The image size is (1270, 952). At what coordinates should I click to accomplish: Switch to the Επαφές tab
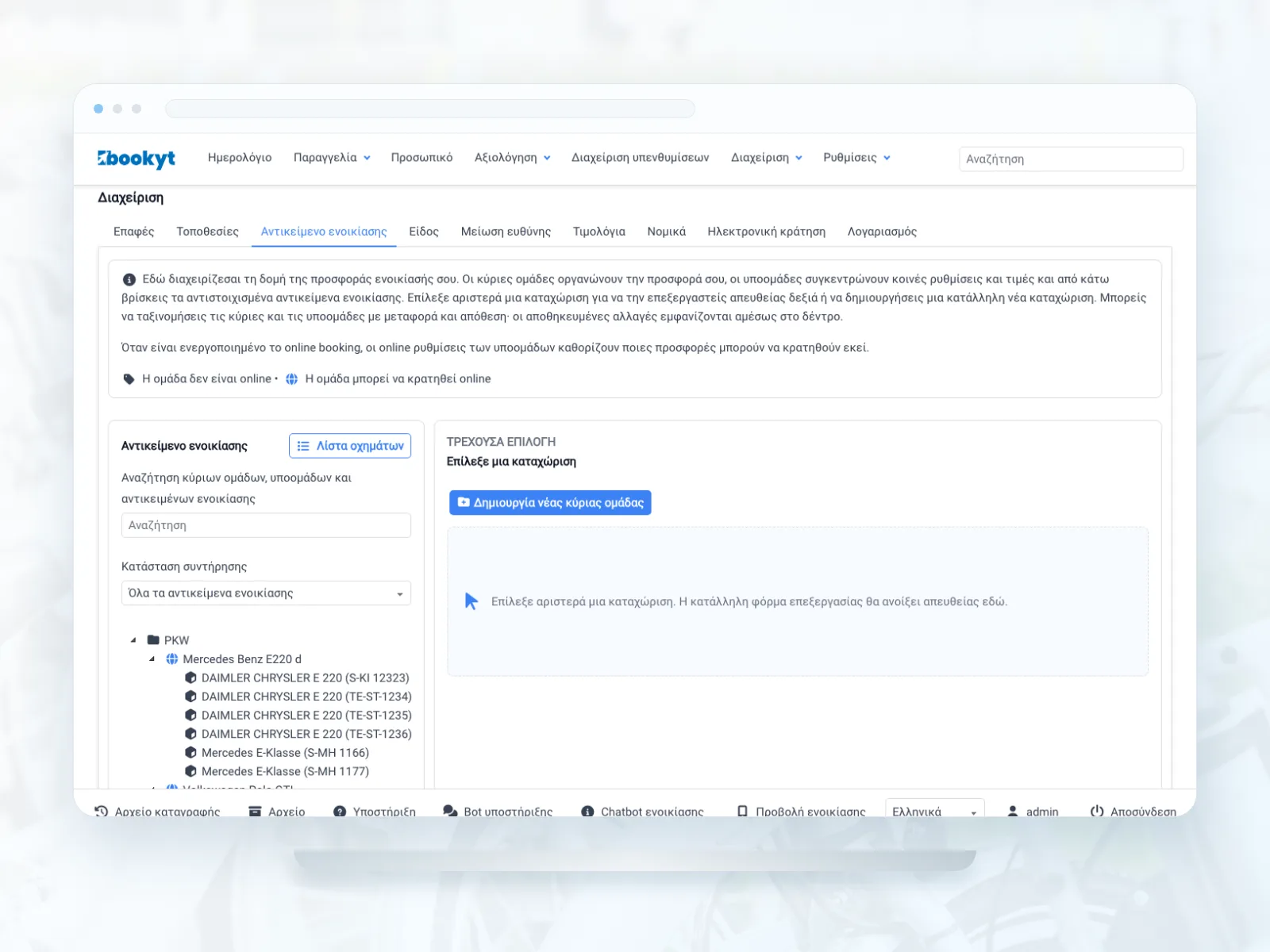[x=134, y=232]
